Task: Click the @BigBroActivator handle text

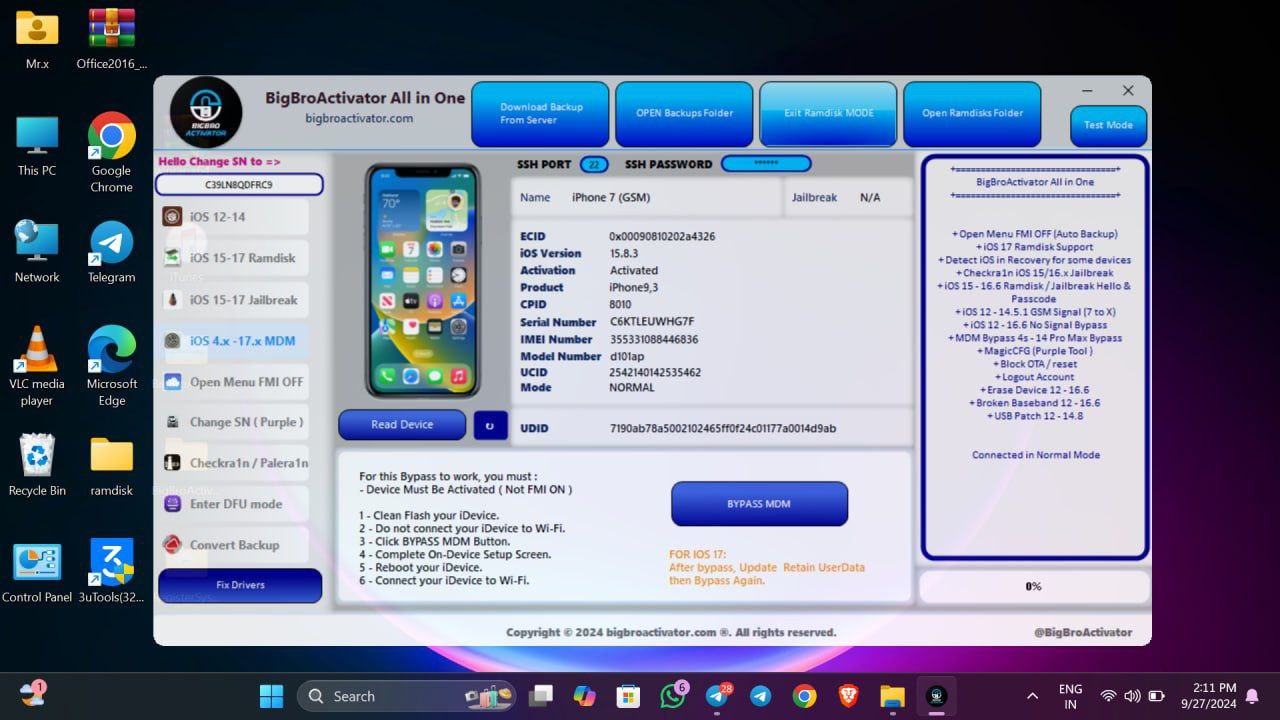Action: pyautogui.click(x=1083, y=632)
